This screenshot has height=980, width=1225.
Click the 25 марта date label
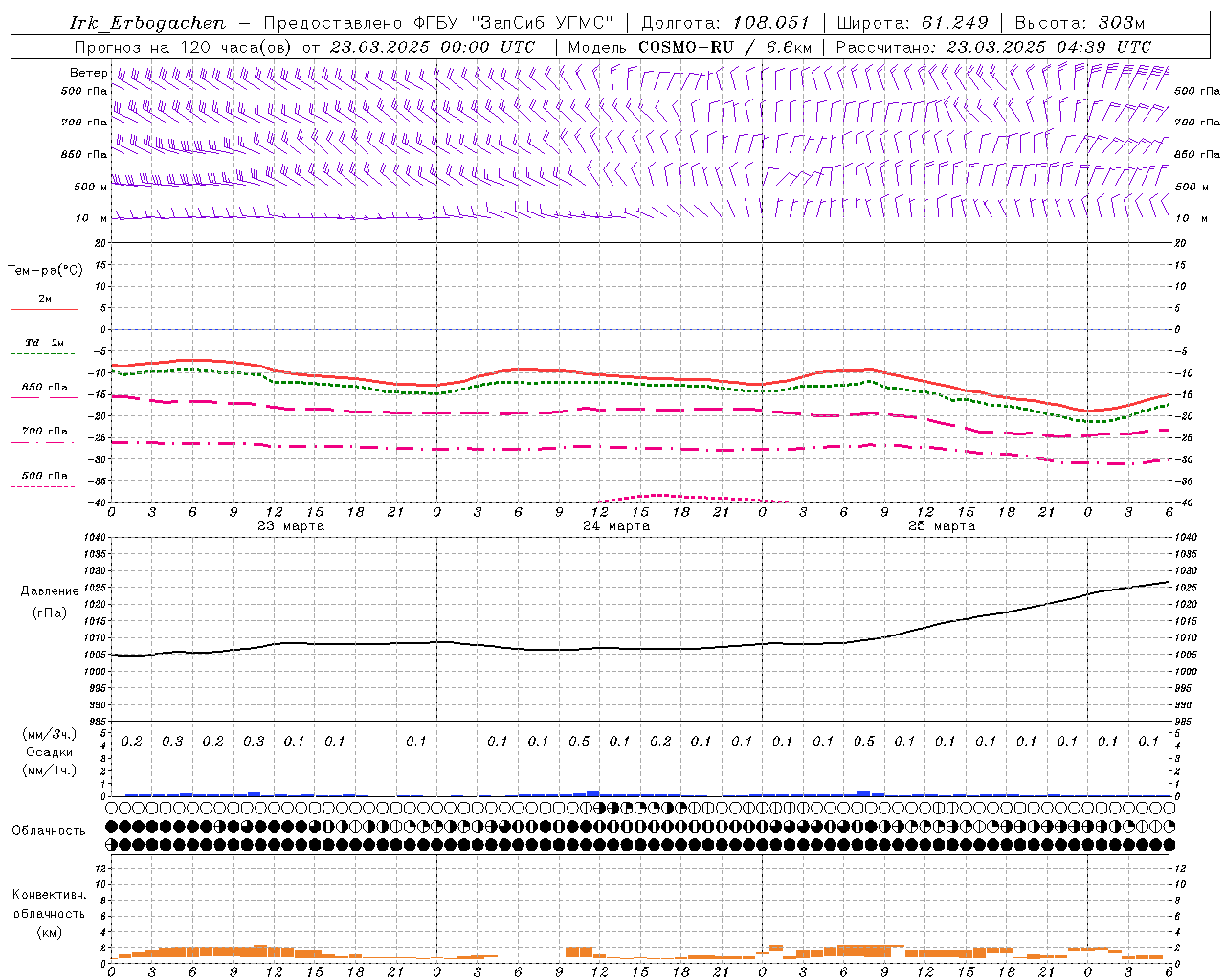point(942,526)
